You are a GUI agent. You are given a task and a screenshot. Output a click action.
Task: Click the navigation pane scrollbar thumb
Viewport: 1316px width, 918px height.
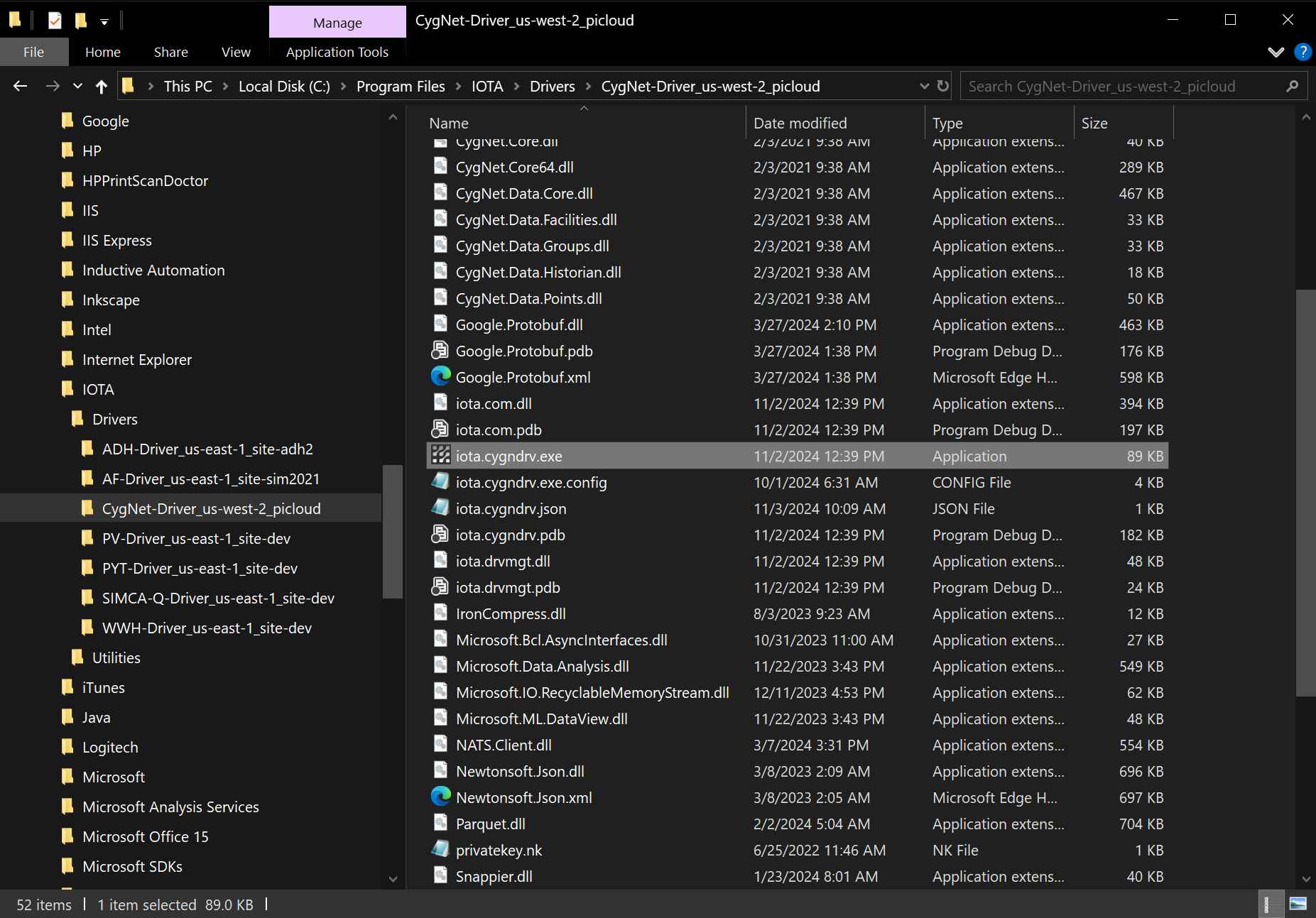[x=392, y=531]
